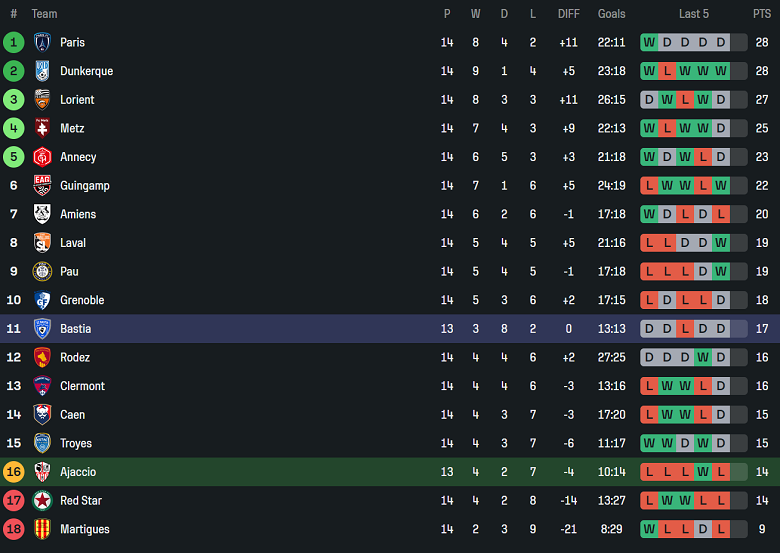Click the red position 18 badge
This screenshot has width=780, height=553.
coord(14,529)
